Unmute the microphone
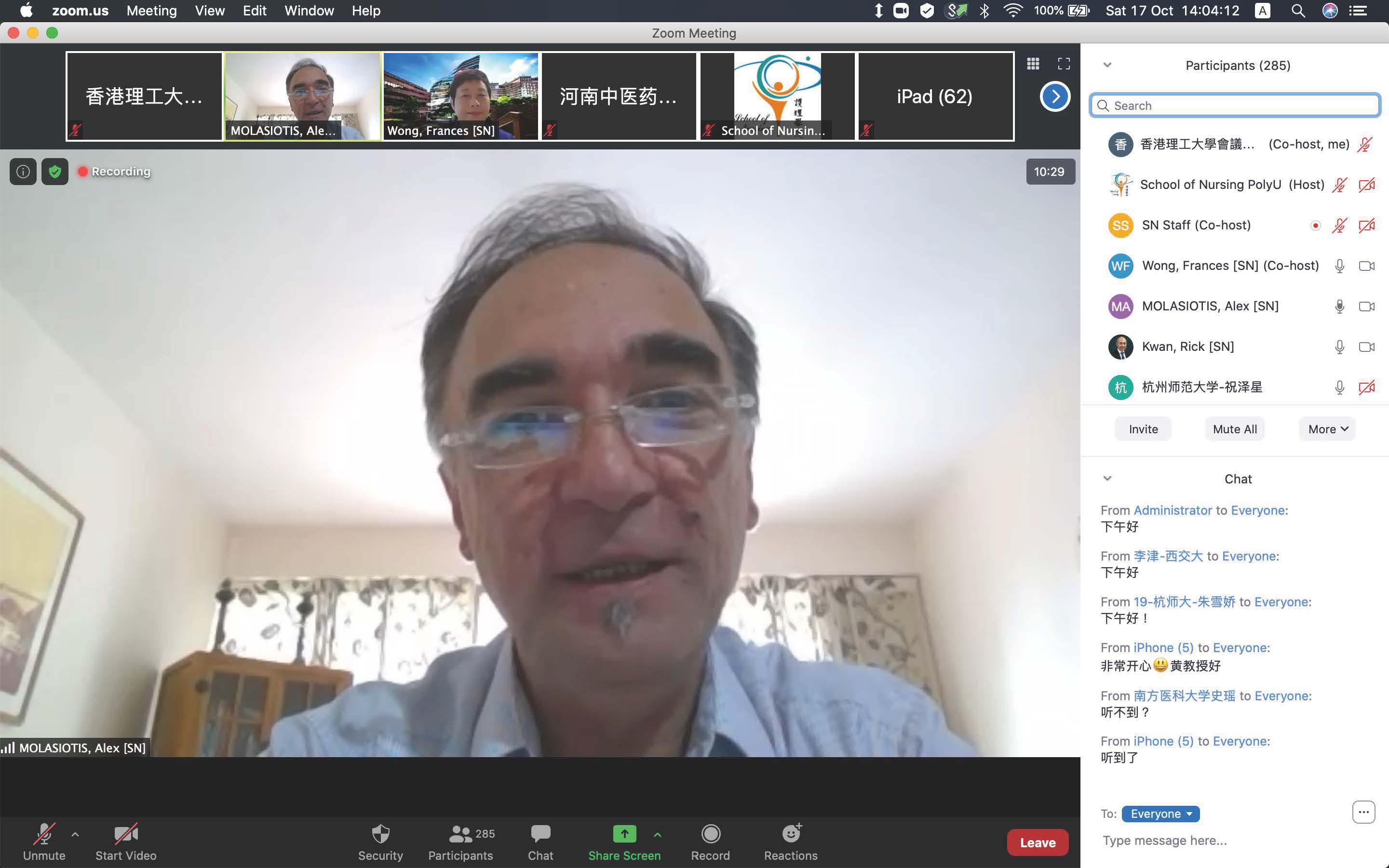1389x868 pixels. pyautogui.click(x=44, y=835)
